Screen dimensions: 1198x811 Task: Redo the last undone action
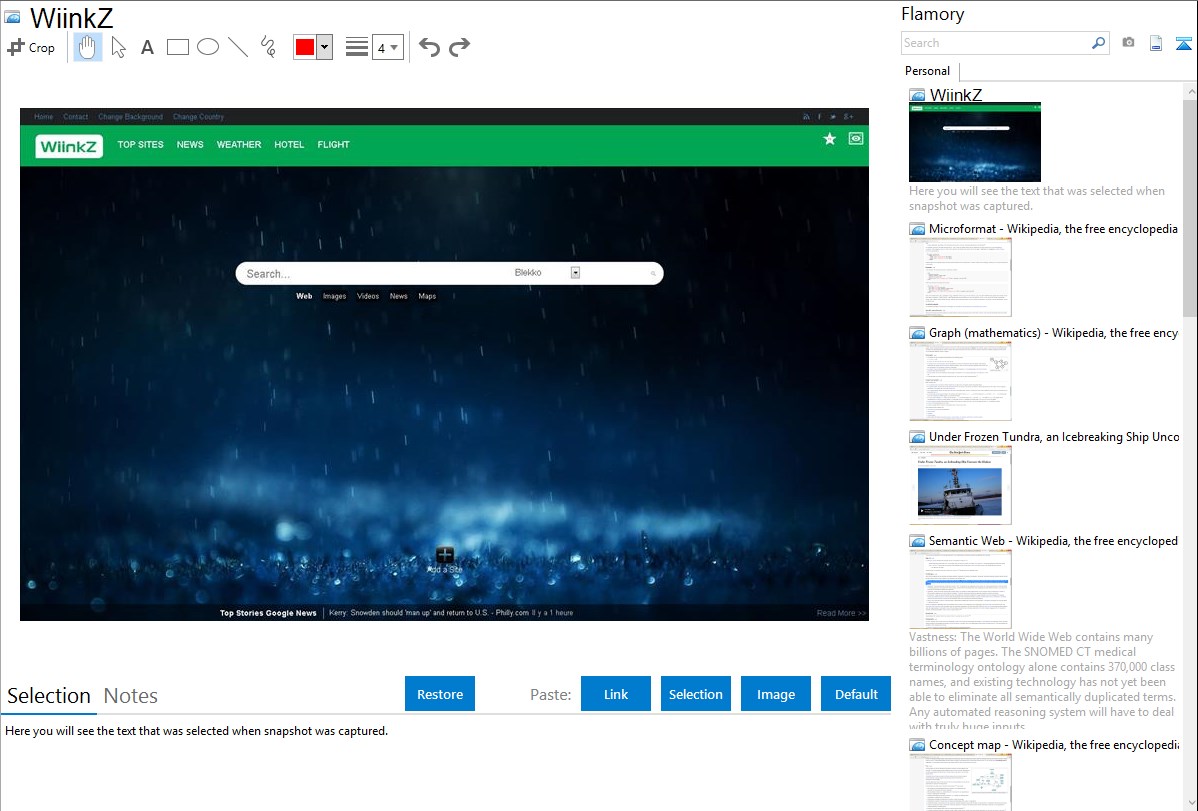pos(459,47)
